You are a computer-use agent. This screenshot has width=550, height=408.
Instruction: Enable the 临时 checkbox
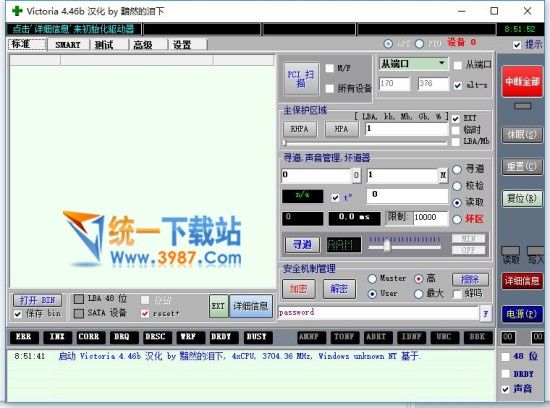point(455,130)
